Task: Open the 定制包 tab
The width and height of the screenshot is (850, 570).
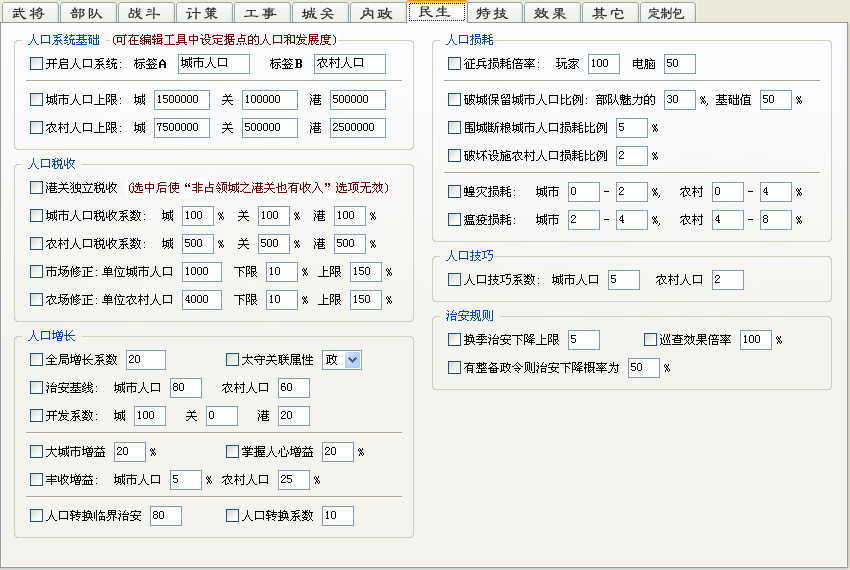Action: tap(667, 12)
